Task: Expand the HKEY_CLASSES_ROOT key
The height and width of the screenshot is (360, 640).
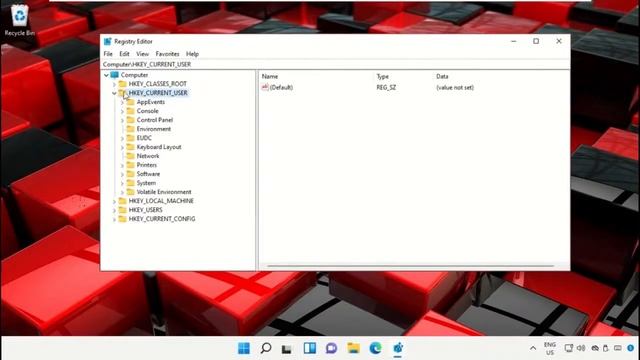Action: click(114, 84)
